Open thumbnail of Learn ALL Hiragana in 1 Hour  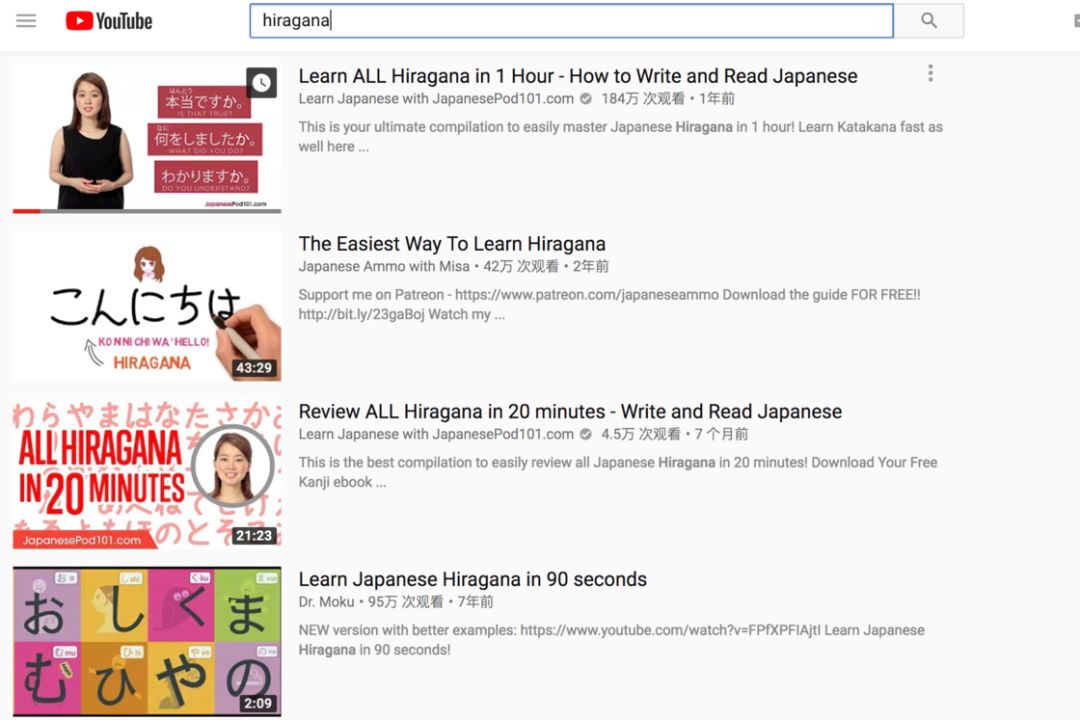click(147, 138)
